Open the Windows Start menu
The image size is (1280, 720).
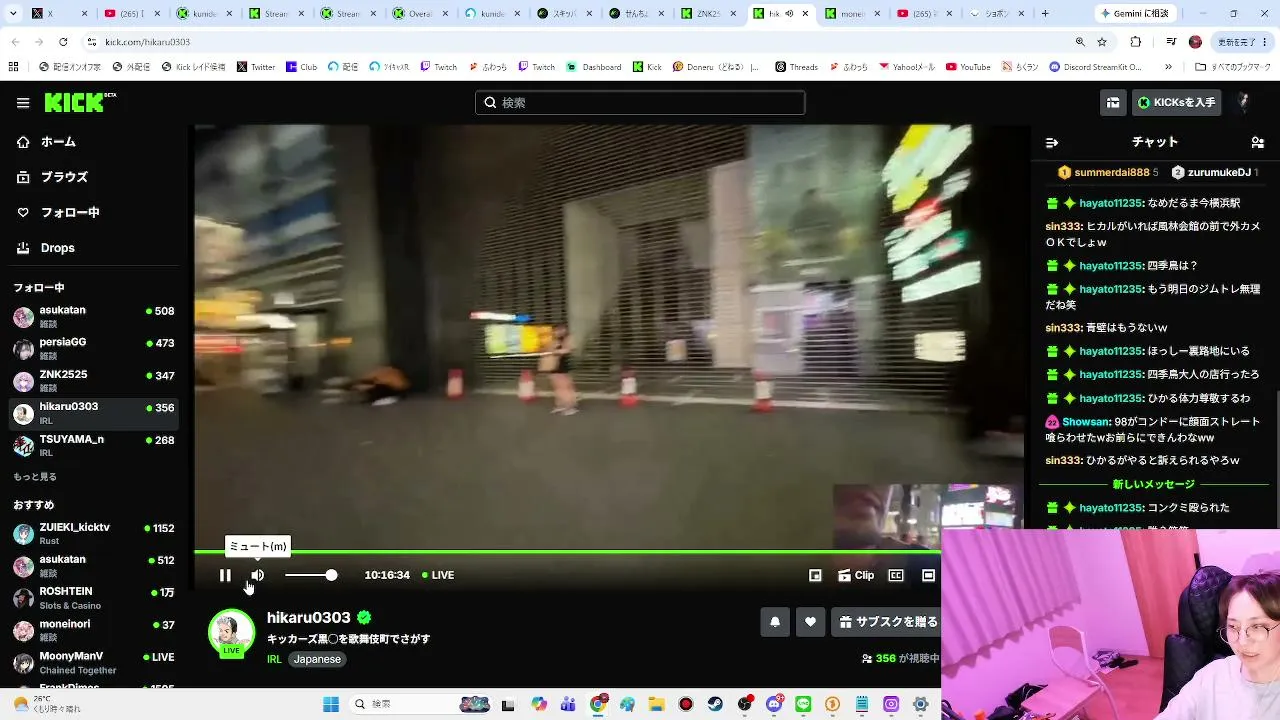[x=331, y=704]
